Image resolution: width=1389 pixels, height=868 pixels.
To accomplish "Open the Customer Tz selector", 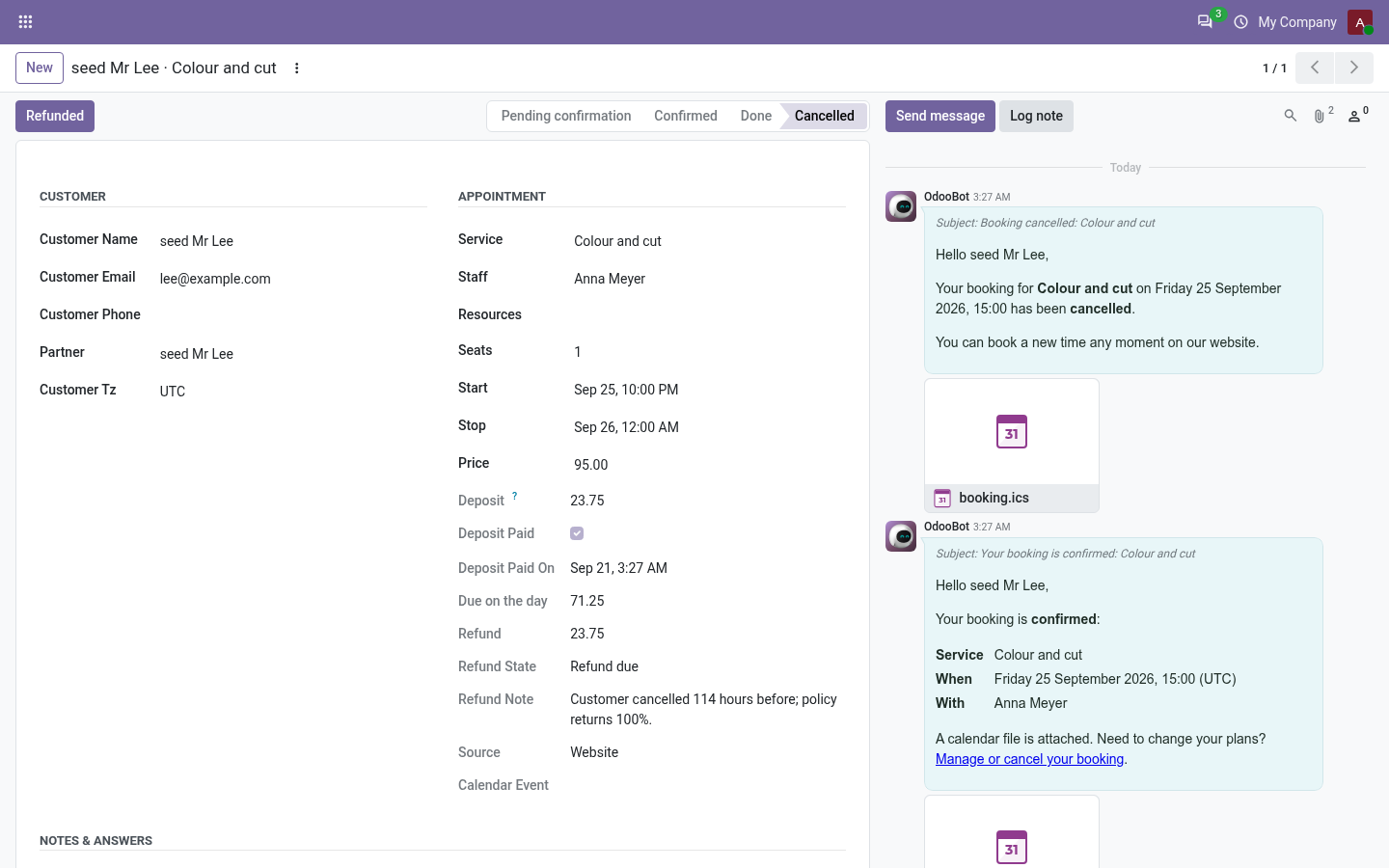I will [x=293, y=392].
